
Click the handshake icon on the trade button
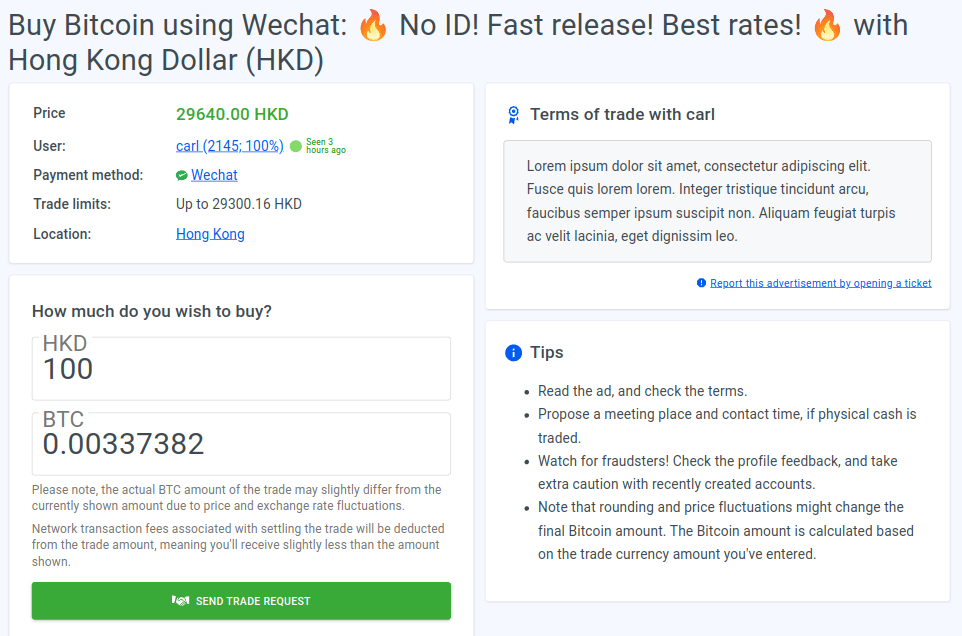click(180, 600)
